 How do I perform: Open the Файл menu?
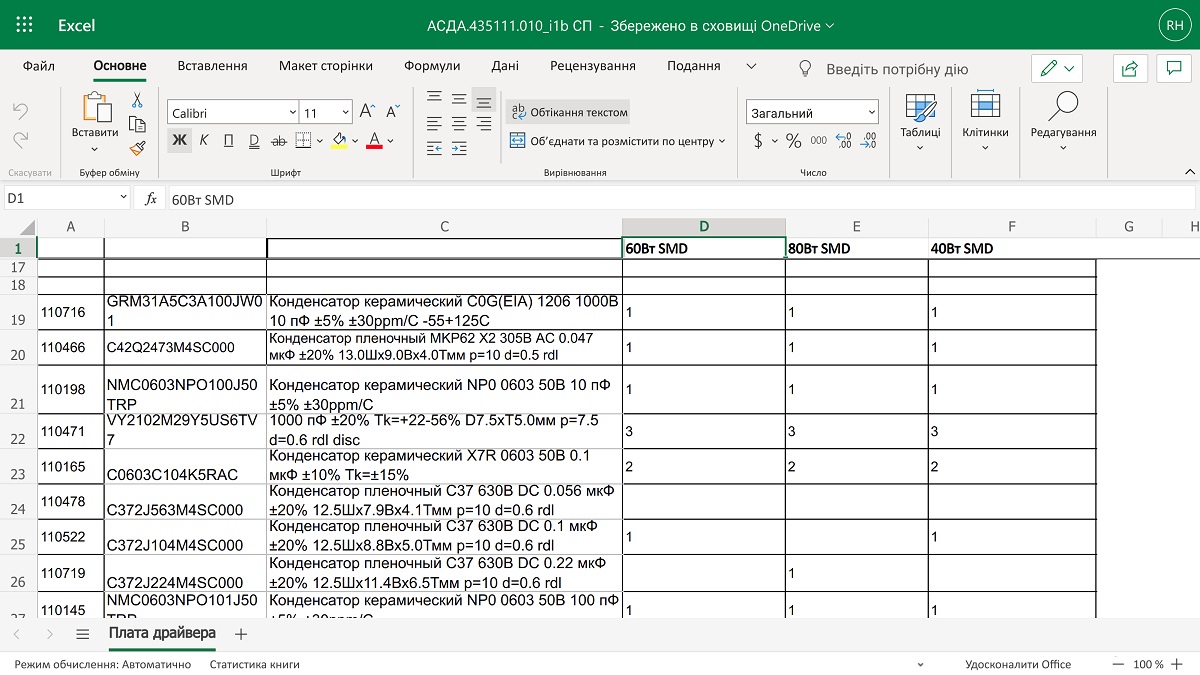click(x=38, y=66)
